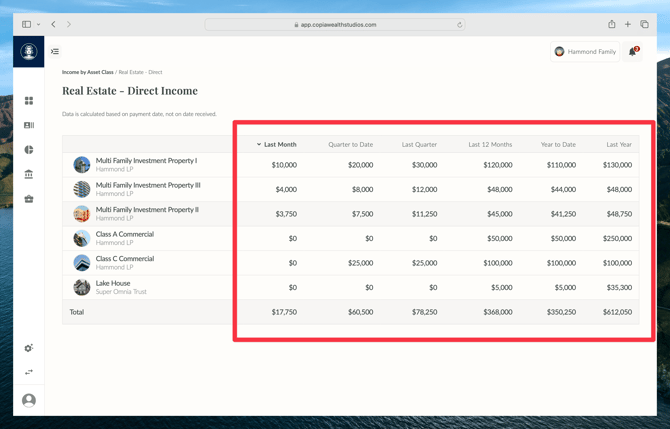
Task: Open the pie chart allocation icon
Action: (x=29, y=150)
